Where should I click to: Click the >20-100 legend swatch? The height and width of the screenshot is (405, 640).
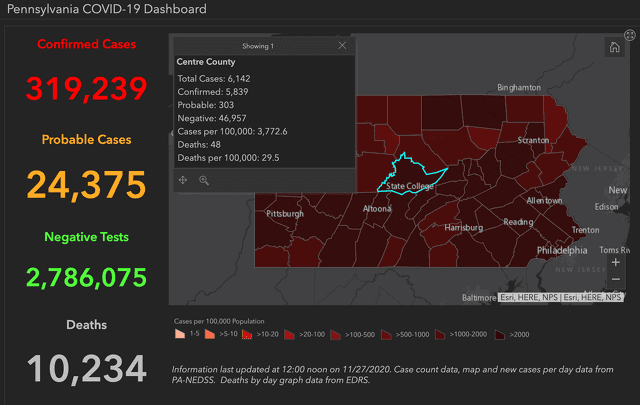coord(289,334)
